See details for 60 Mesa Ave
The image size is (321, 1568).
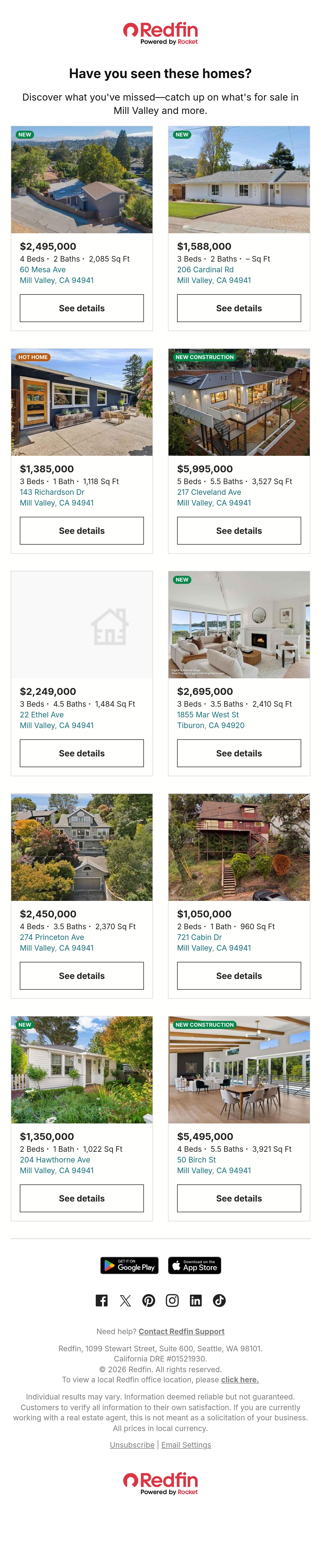82,308
